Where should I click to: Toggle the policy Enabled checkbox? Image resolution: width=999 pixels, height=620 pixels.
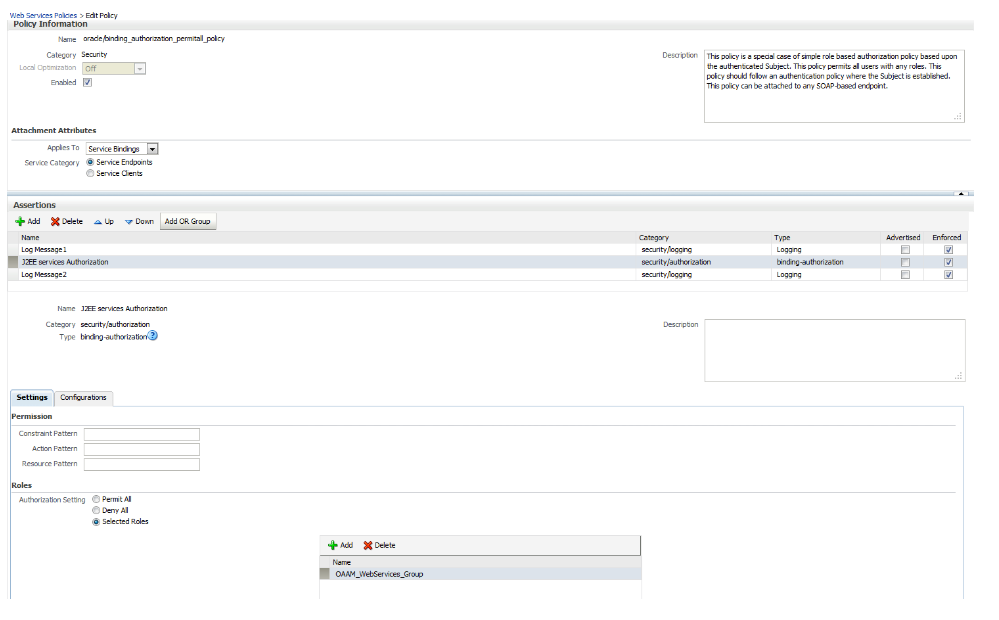(87, 83)
